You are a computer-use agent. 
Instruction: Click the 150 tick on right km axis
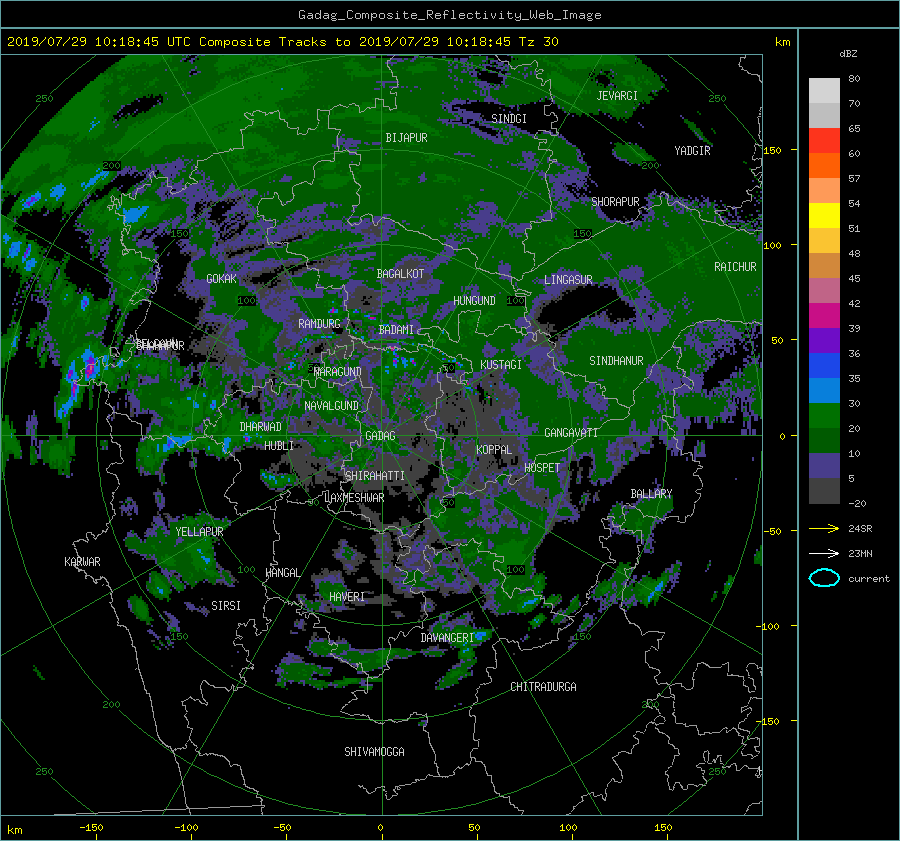point(772,150)
